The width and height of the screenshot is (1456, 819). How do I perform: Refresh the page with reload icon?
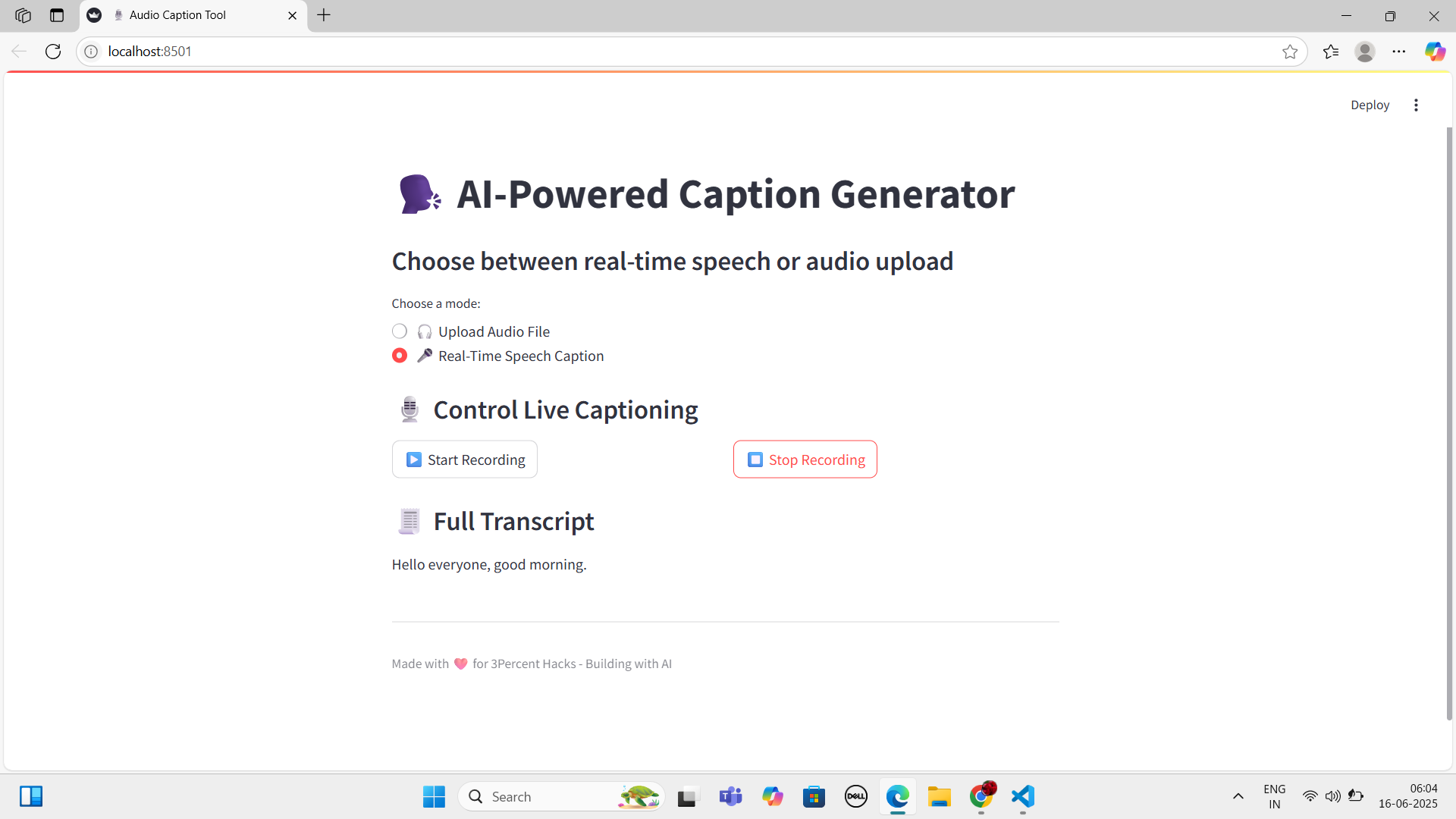click(53, 52)
